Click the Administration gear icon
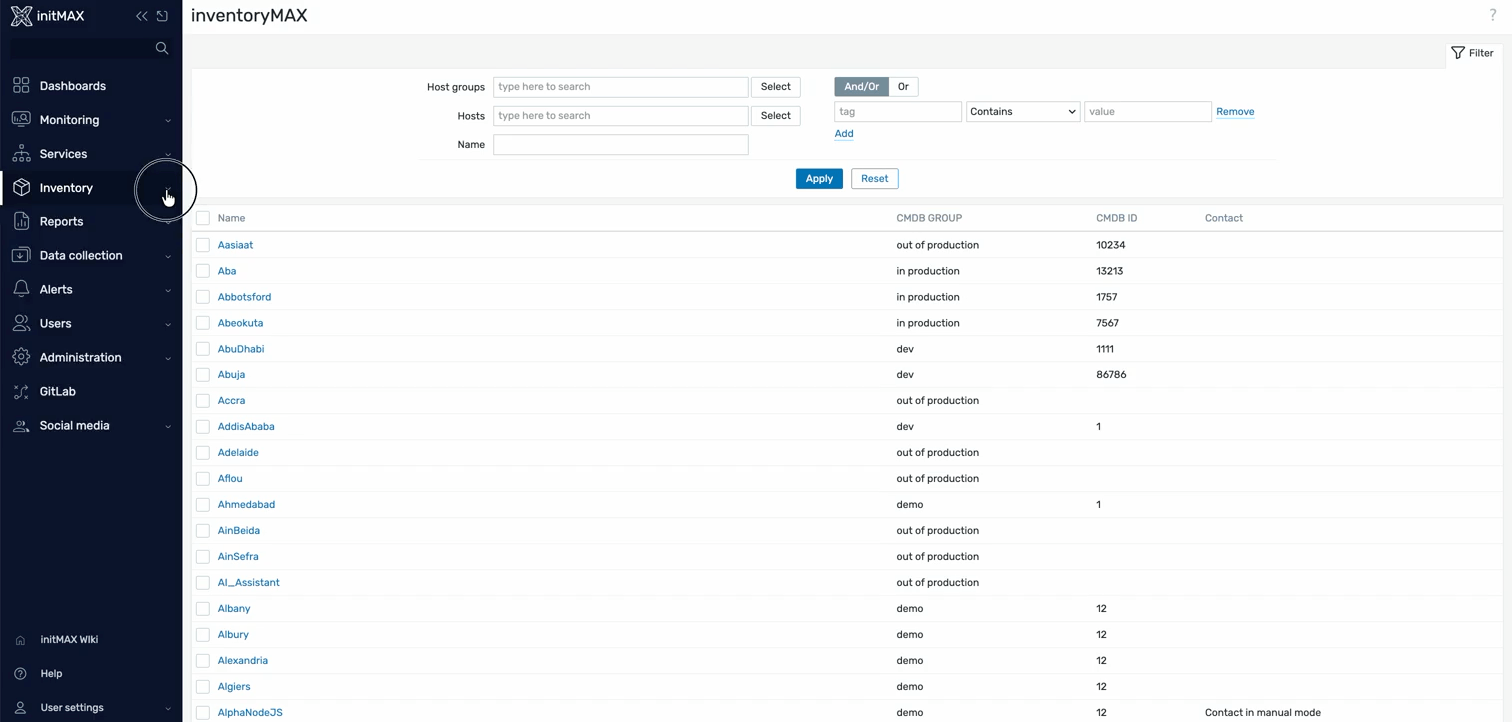This screenshot has height=722, width=1512. pyautogui.click(x=21, y=358)
